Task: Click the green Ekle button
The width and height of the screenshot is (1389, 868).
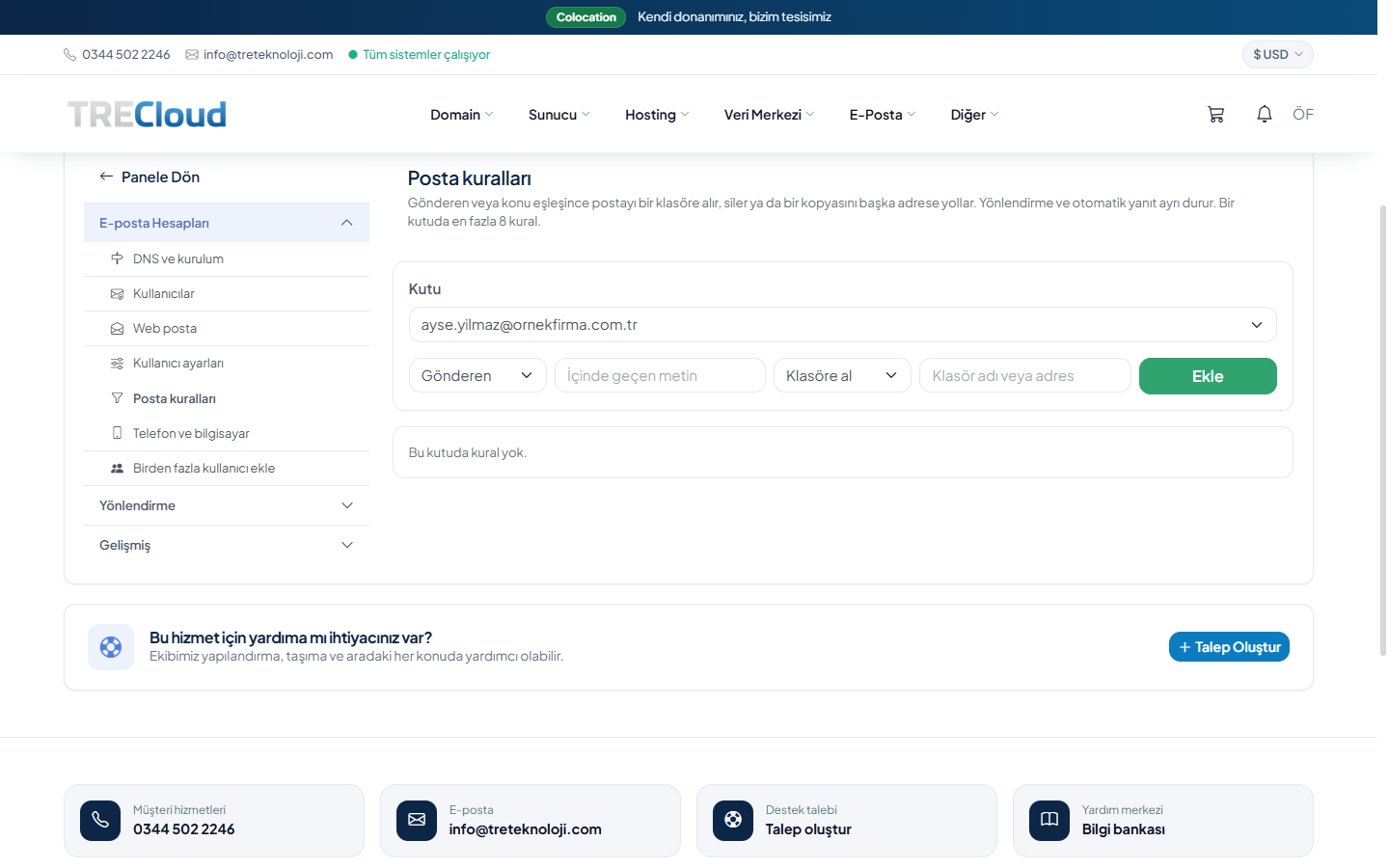Action: (x=1208, y=376)
